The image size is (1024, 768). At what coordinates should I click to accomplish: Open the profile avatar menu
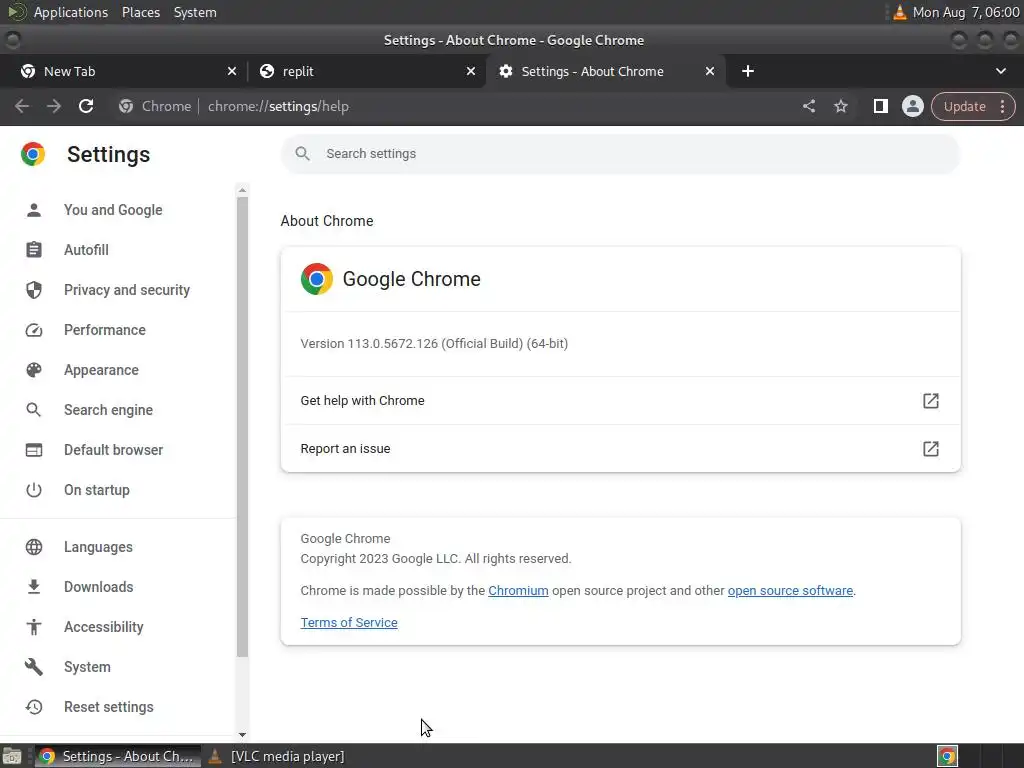point(912,106)
